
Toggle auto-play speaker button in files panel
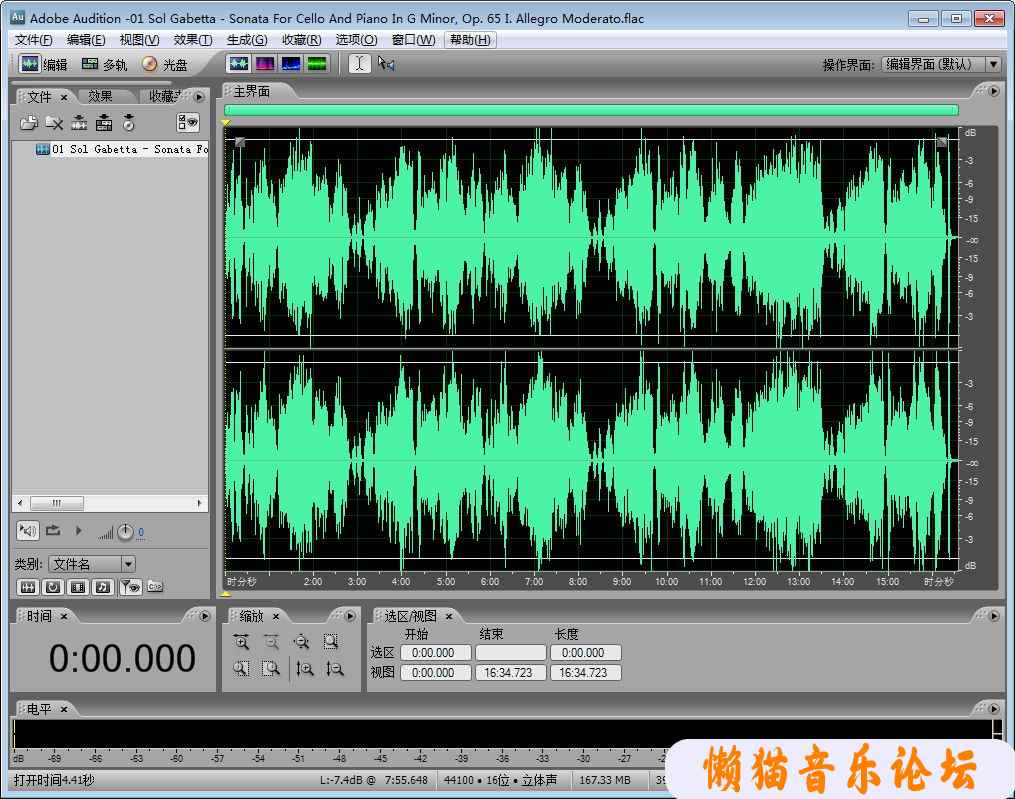27,531
